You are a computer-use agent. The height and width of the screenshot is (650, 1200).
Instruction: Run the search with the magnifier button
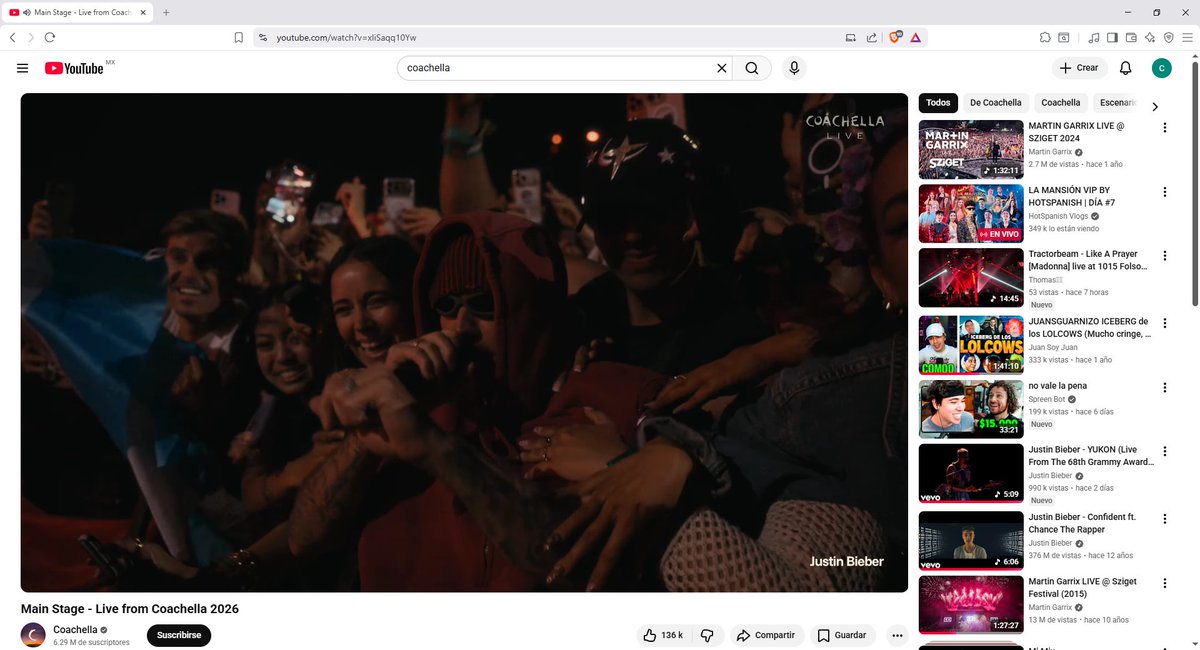(752, 68)
